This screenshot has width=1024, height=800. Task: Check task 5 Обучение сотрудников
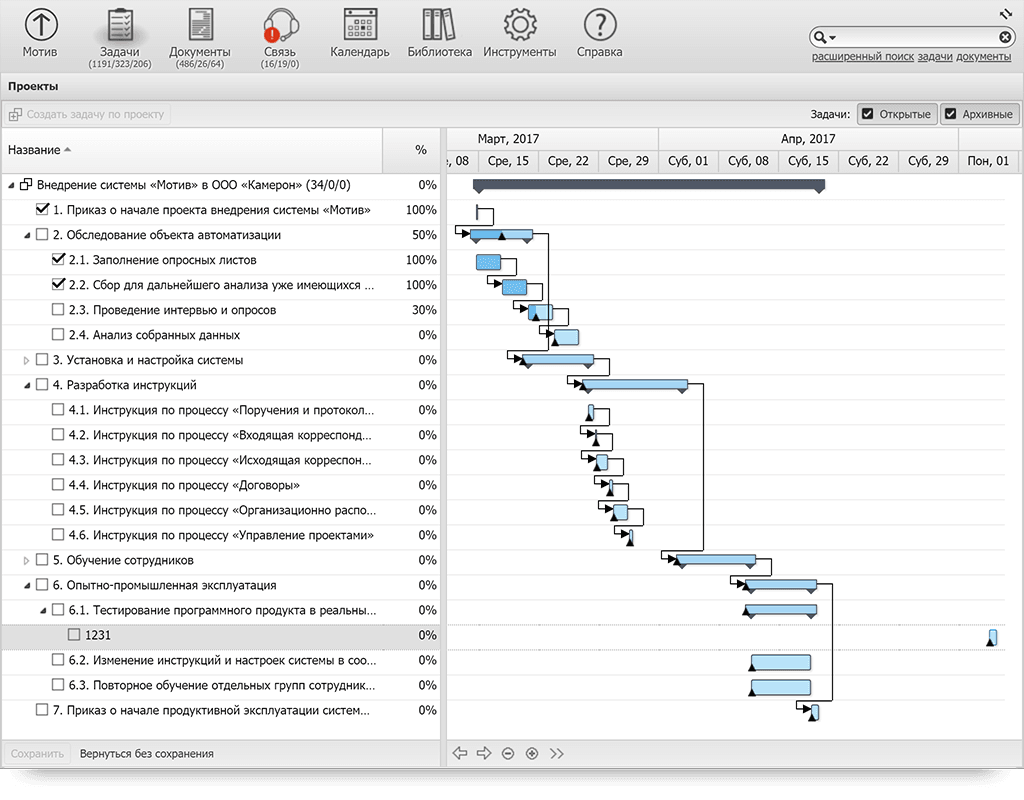[42, 560]
